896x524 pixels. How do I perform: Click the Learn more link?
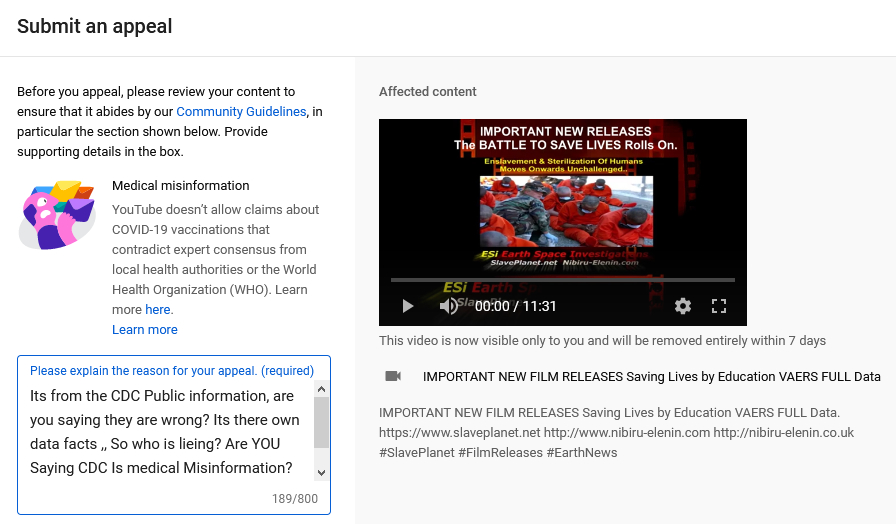point(145,330)
